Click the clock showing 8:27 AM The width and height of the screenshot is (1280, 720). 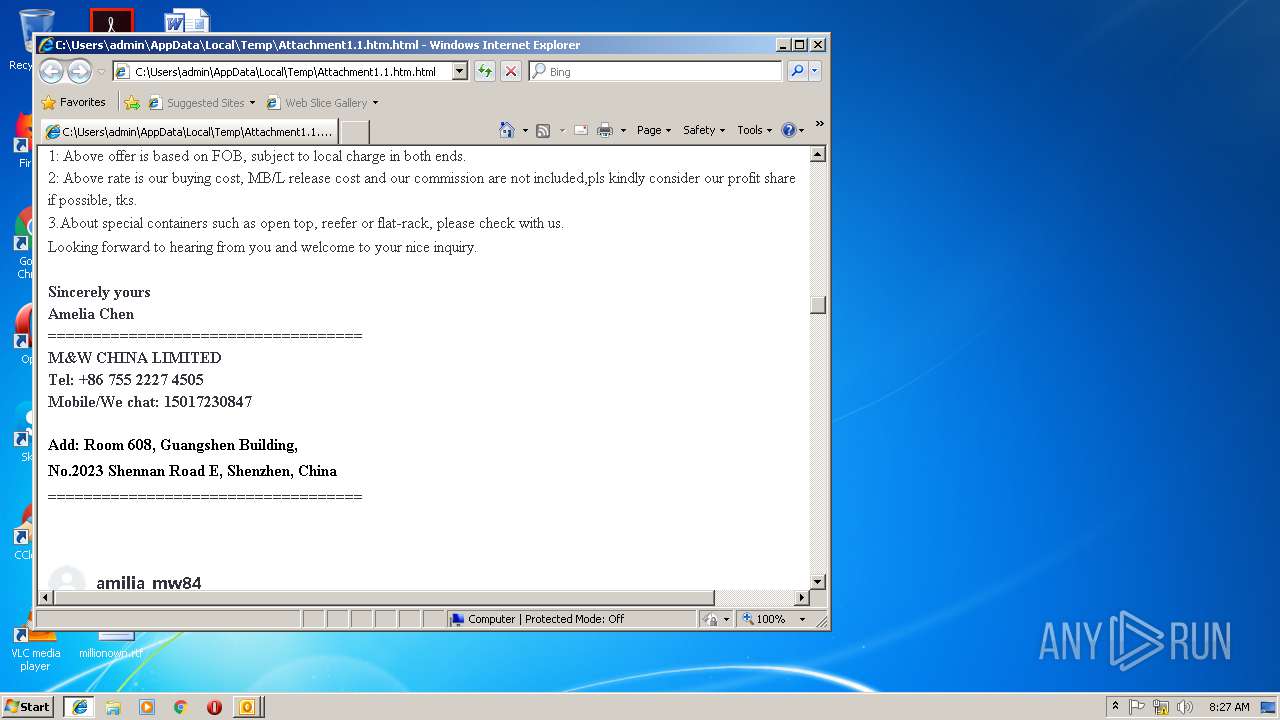pyautogui.click(x=1229, y=706)
